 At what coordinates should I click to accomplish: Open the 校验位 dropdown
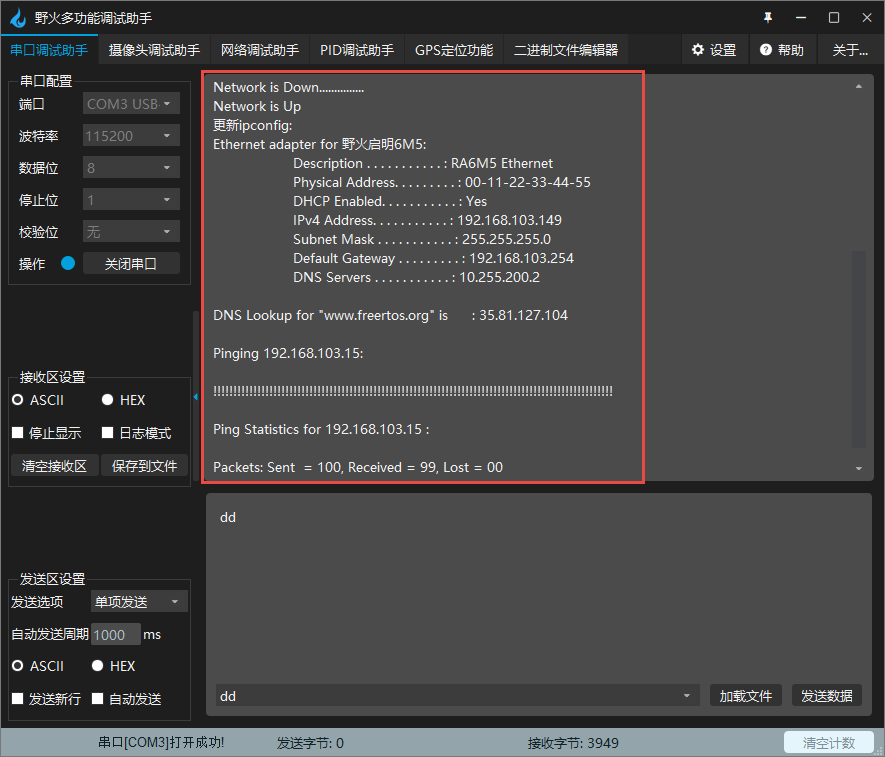[131, 231]
